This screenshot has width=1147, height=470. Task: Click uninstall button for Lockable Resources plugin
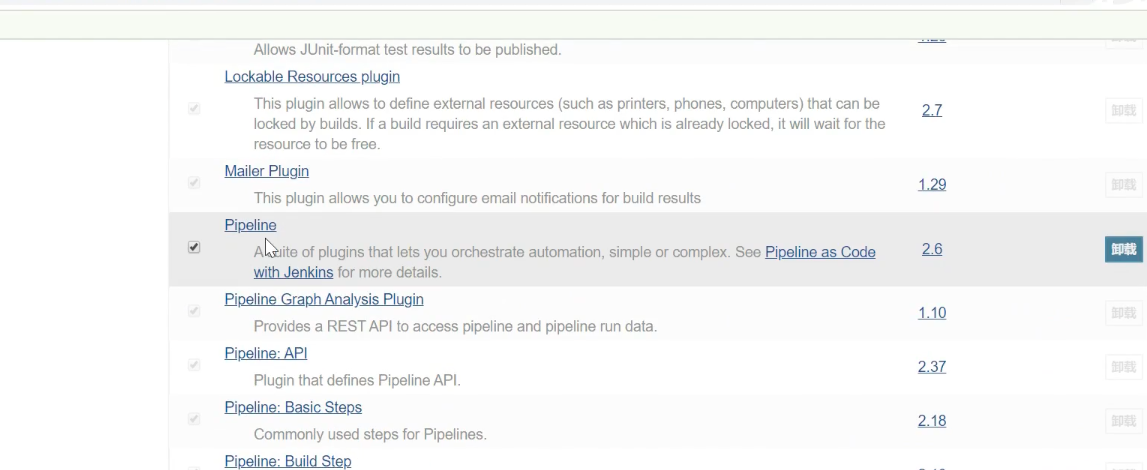point(1124,110)
